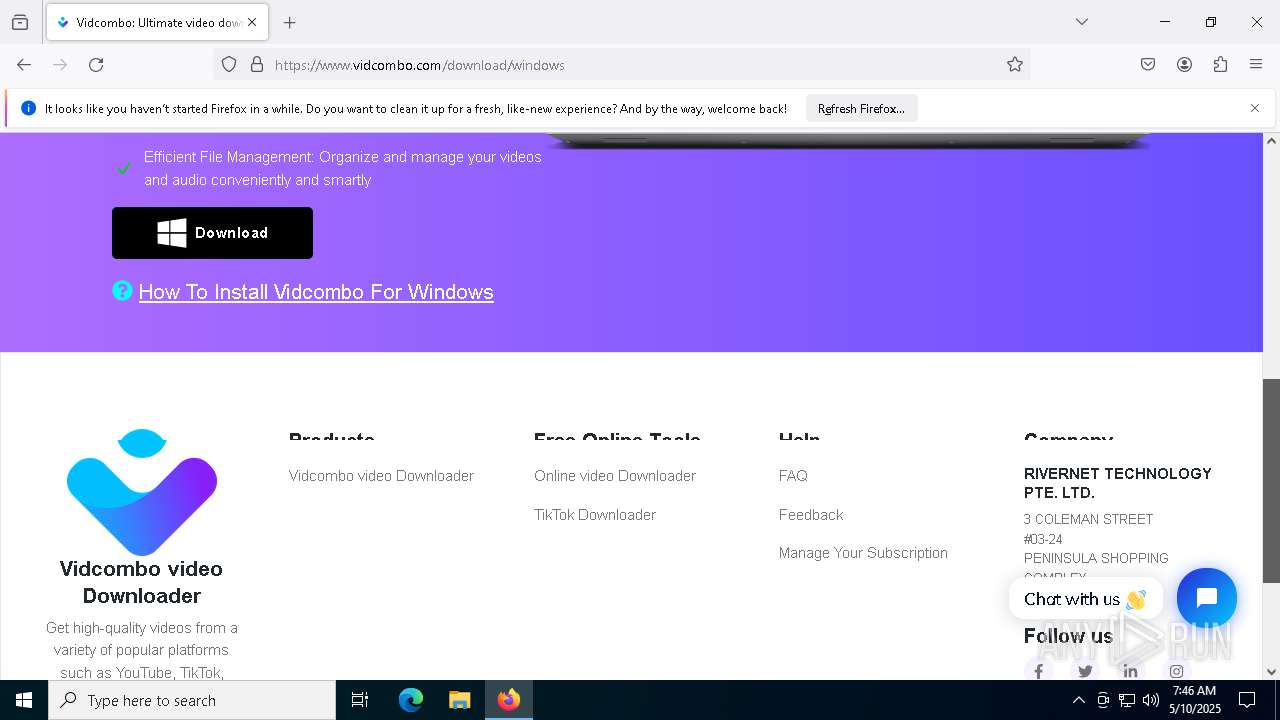Open Firefox account icon
Viewport: 1280px width, 720px height.
[1184, 65]
